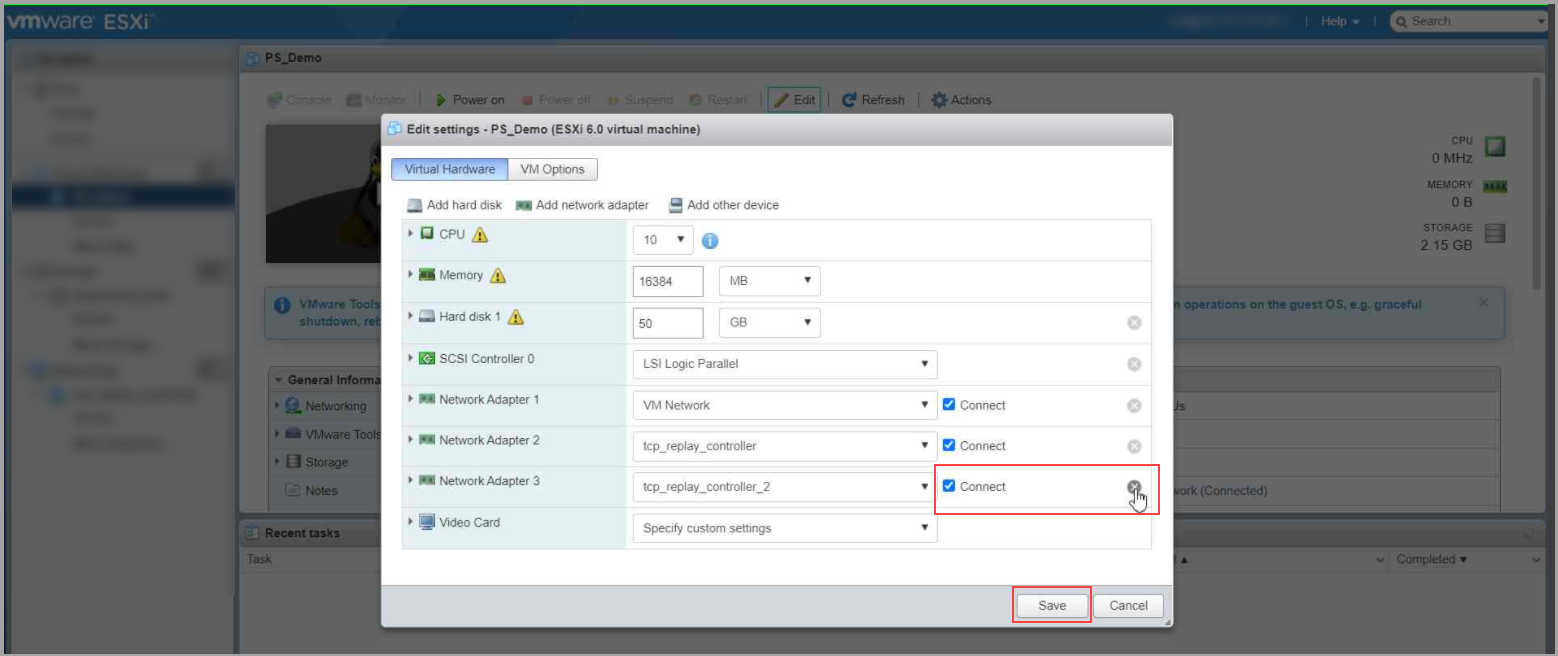Uncheck Connect for Network Adapter 1
This screenshot has height=656, width=1558.
949,405
